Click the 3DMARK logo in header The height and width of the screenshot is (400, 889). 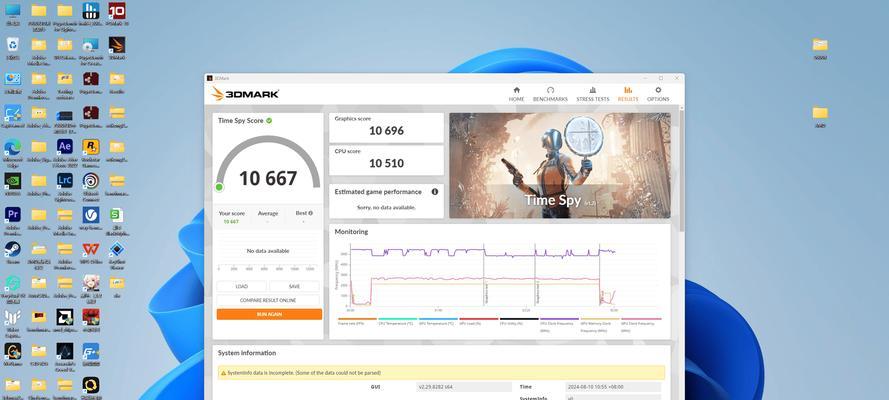click(x=245, y=94)
